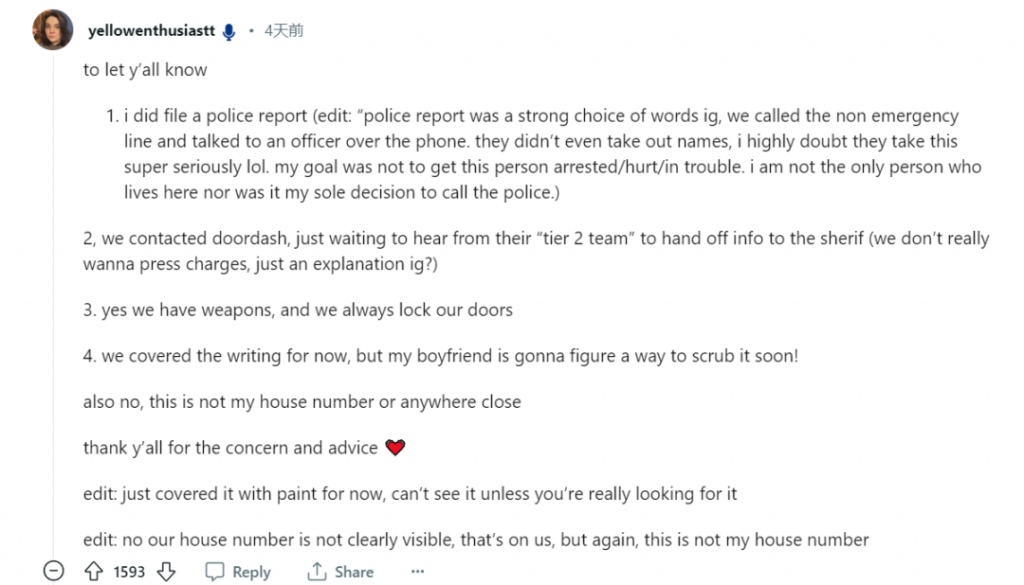The height and width of the screenshot is (585, 1024).
Task: Click the 1593 vote count
Action: (129, 572)
